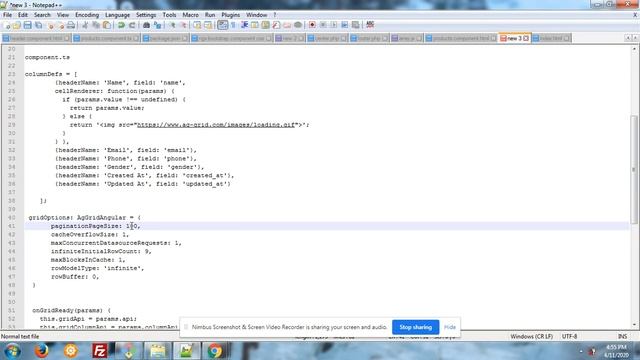Open the Plugins menu
This screenshot has height=360, width=640.
point(231,15)
